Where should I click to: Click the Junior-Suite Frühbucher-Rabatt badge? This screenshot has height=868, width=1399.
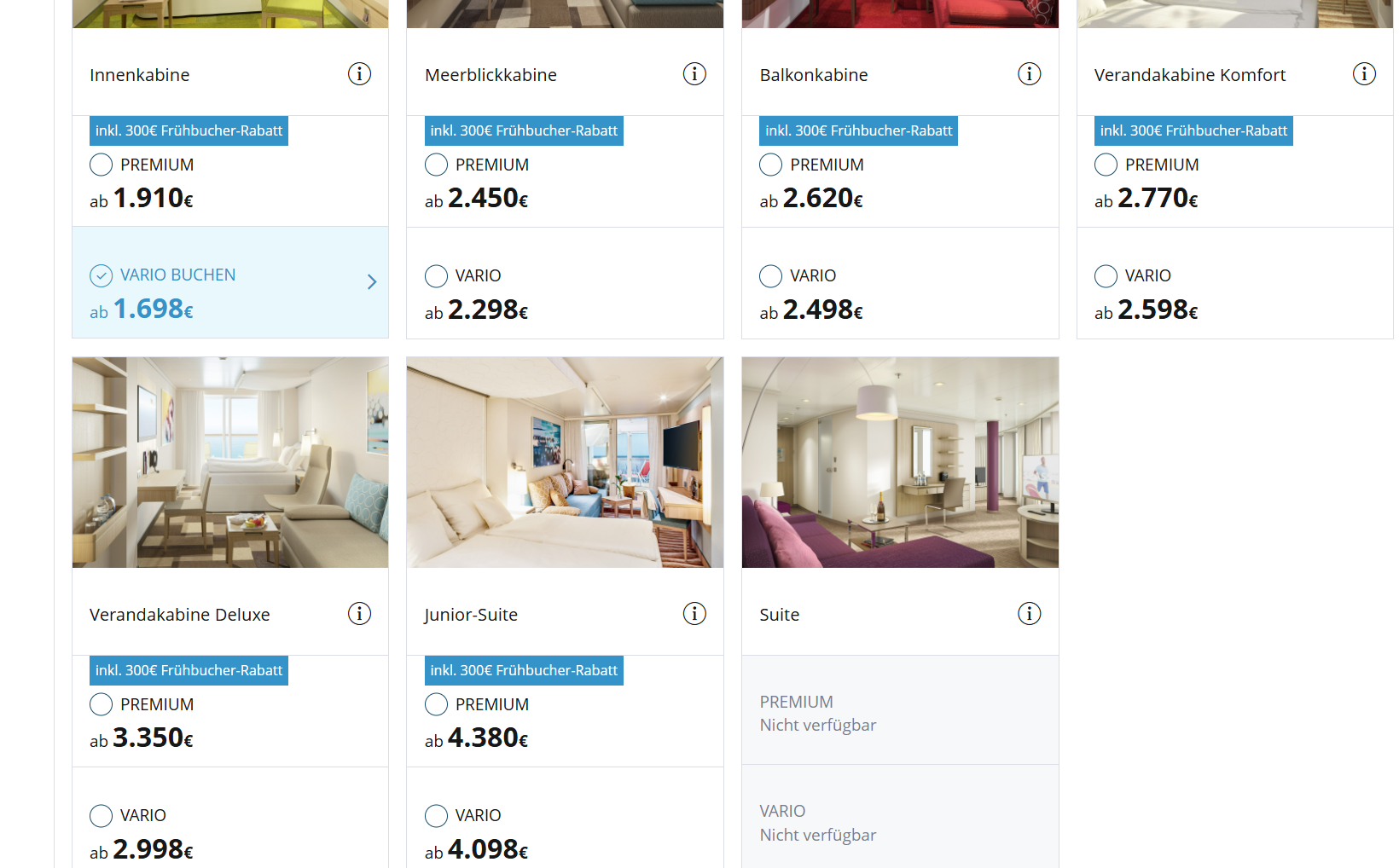point(524,671)
